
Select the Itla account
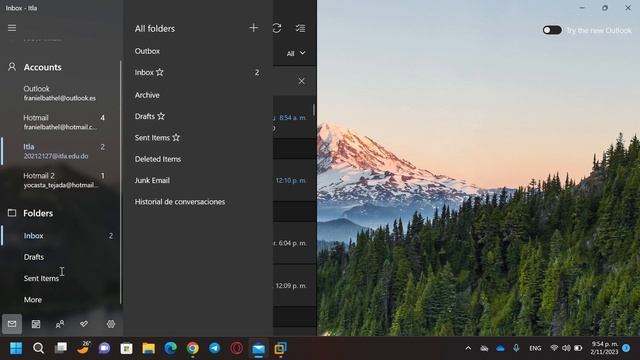[61, 151]
